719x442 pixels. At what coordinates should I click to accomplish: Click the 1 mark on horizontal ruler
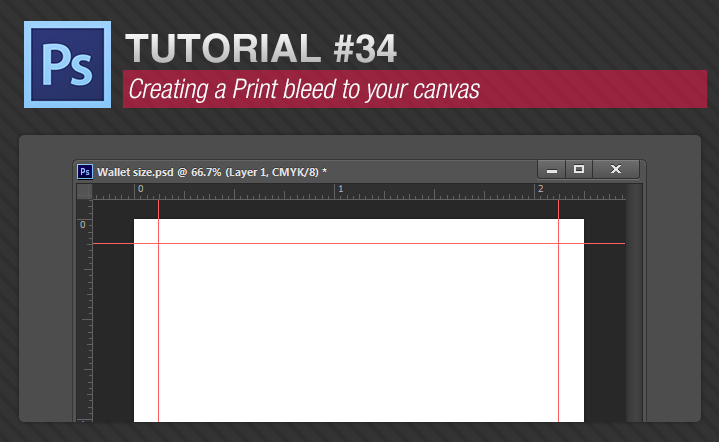[x=341, y=189]
